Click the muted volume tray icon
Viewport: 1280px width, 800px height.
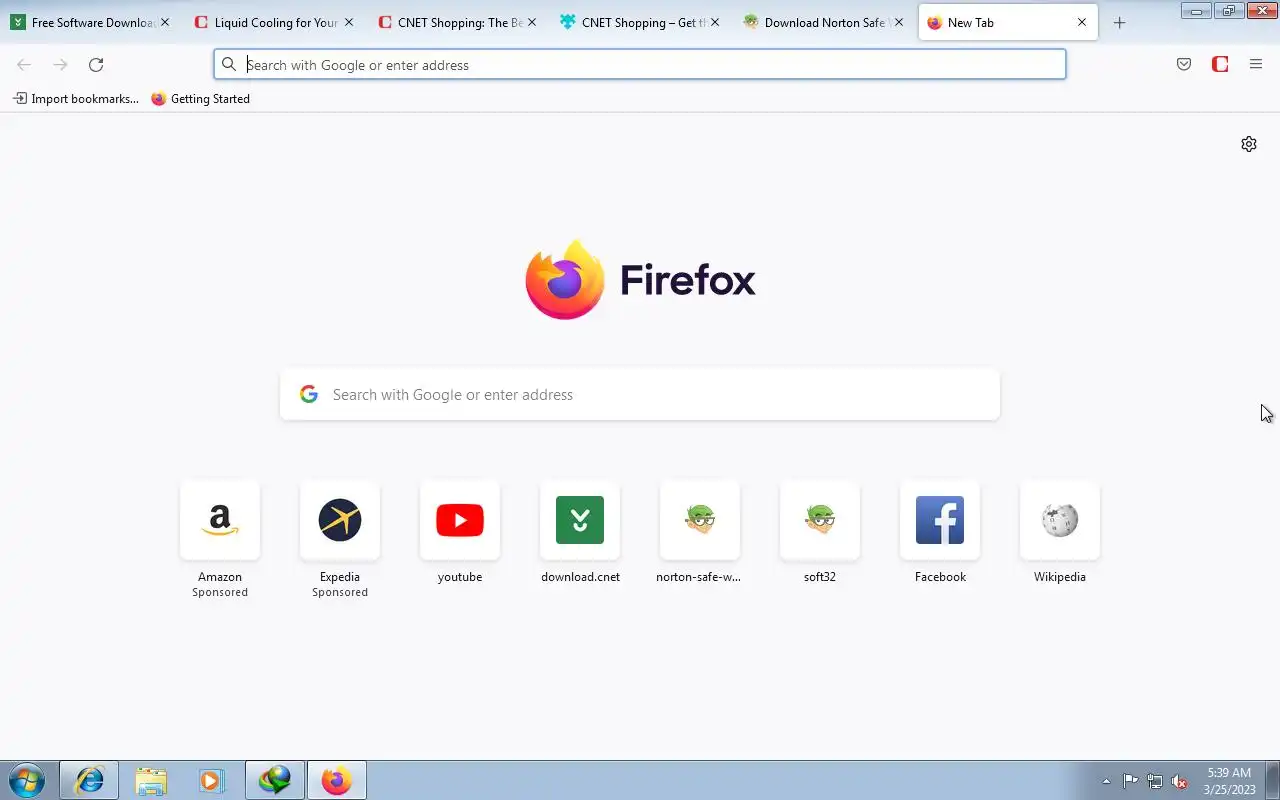1179,781
